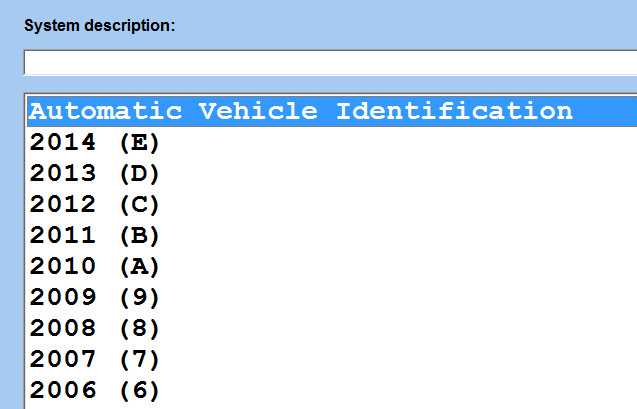Select the 2008 (8) list entry
The image size is (637, 409).
[332, 327]
